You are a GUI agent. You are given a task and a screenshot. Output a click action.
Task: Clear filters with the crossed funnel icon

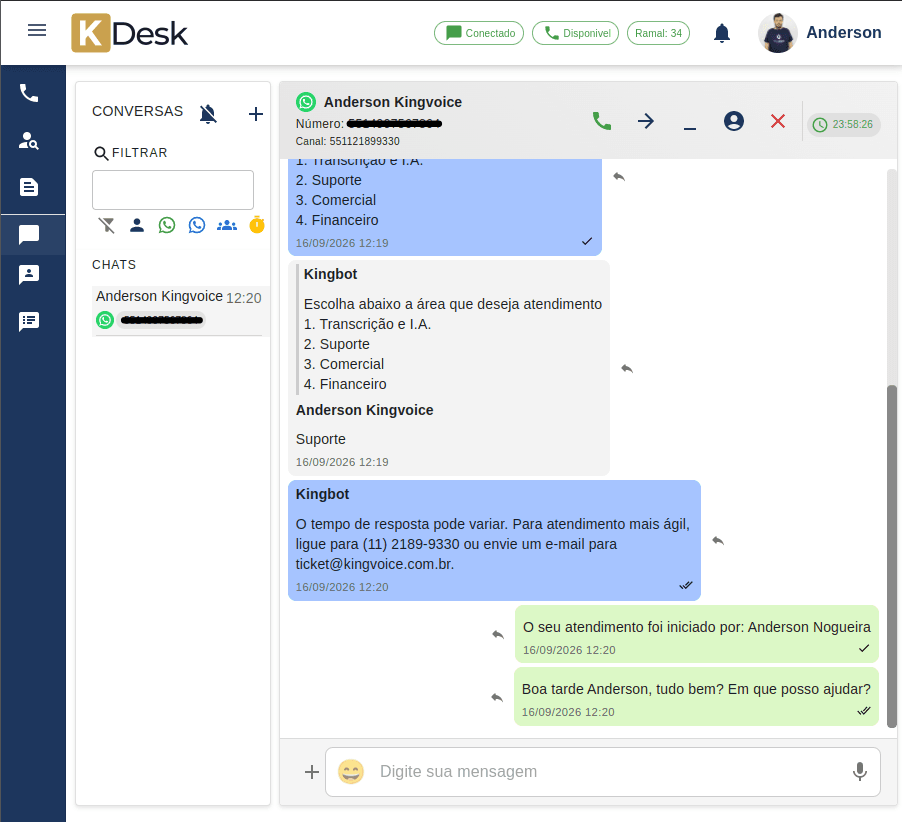coord(106,225)
